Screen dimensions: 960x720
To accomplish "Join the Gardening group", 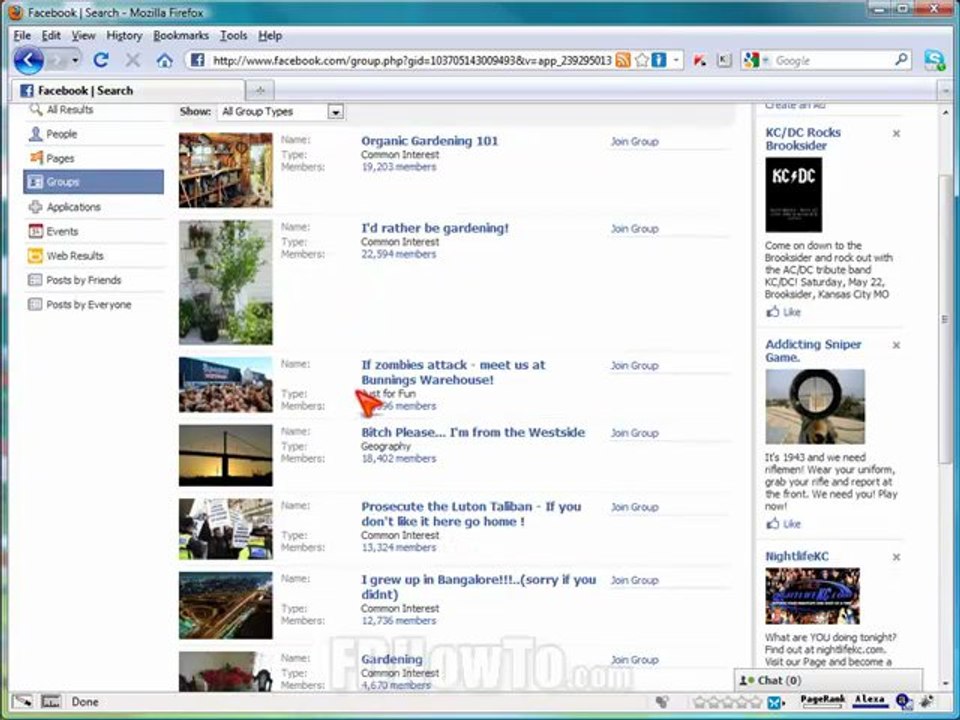I will [634, 660].
